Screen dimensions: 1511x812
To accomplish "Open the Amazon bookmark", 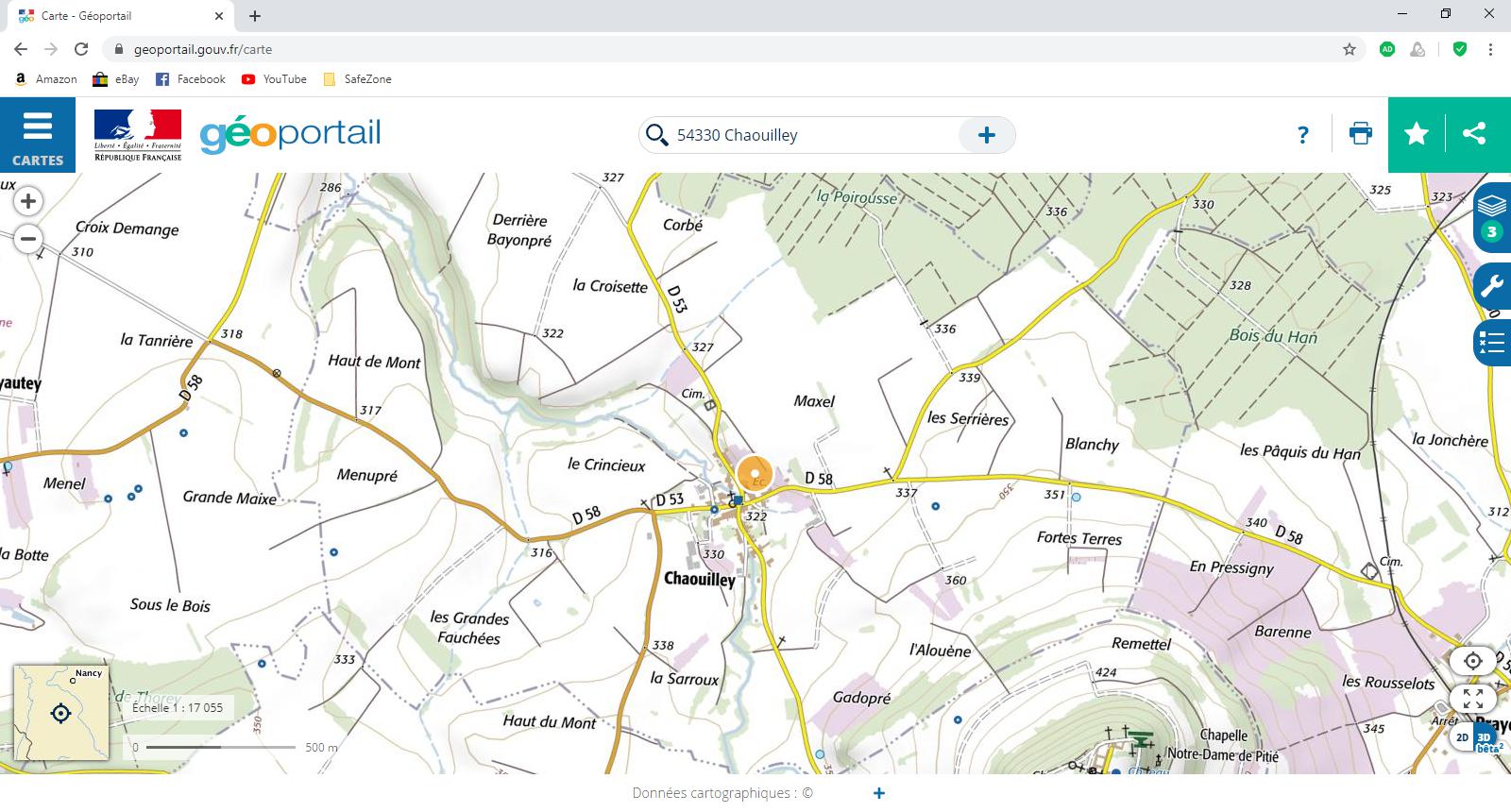I will click(46, 79).
